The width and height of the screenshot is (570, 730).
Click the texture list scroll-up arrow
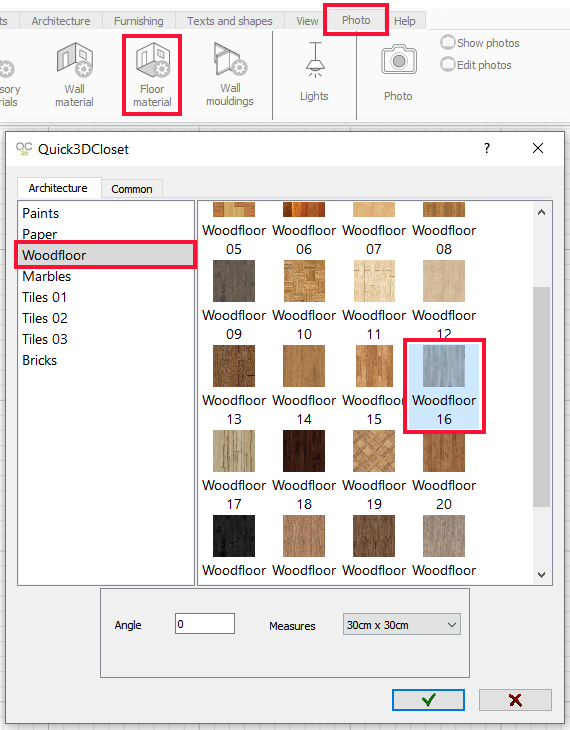[x=541, y=212]
